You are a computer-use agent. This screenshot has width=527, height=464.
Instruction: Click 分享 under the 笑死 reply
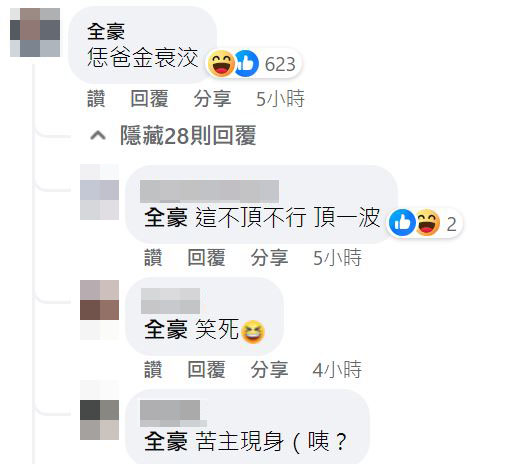(x=270, y=370)
